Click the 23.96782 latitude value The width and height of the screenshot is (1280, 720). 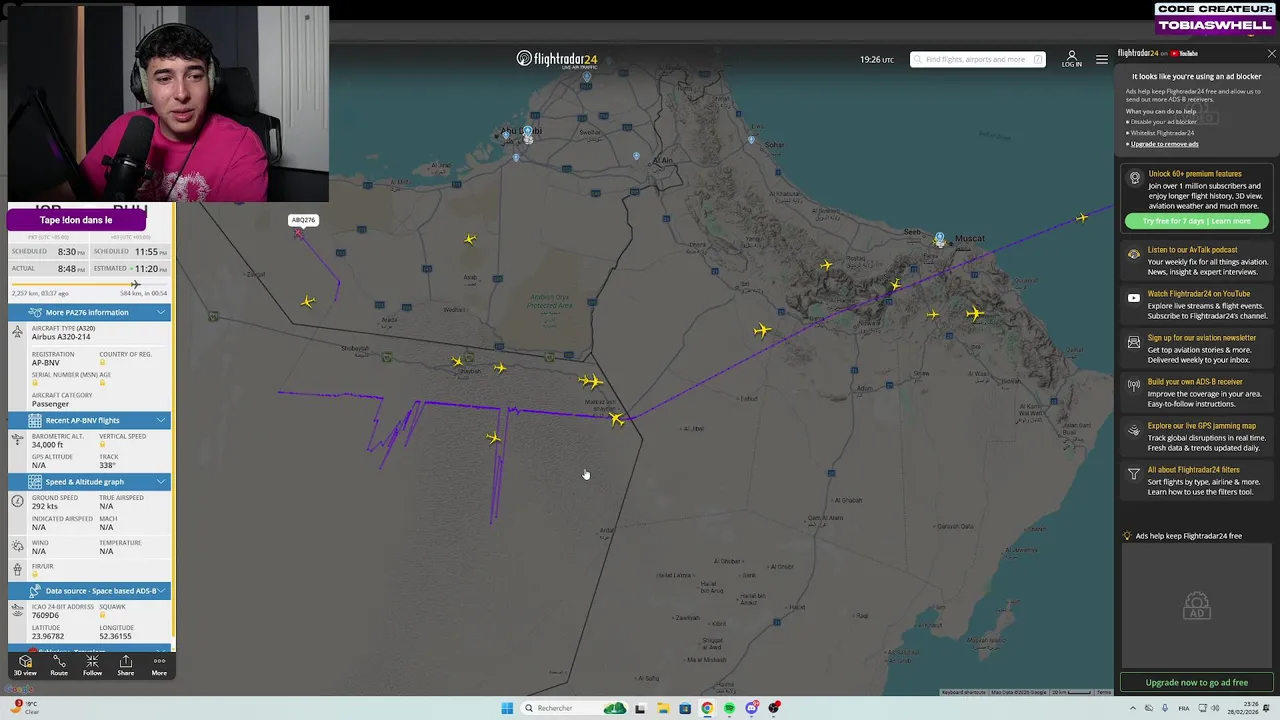point(48,636)
